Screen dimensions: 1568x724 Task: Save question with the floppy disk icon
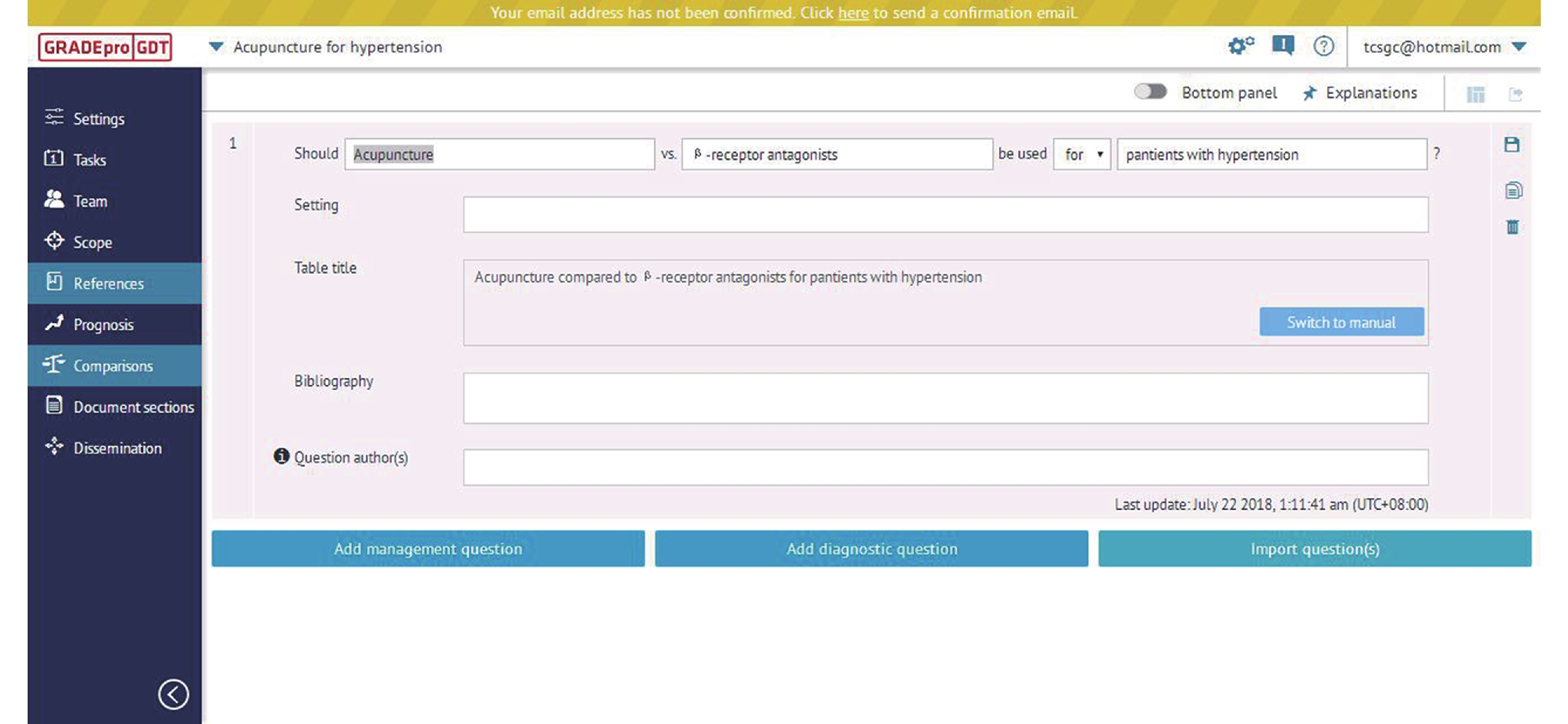[x=1511, y=144]
